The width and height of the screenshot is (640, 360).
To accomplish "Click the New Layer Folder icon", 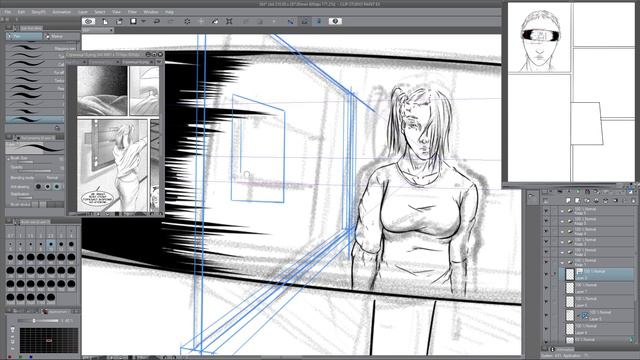I will pyautogui.click(x=587, y=201).
